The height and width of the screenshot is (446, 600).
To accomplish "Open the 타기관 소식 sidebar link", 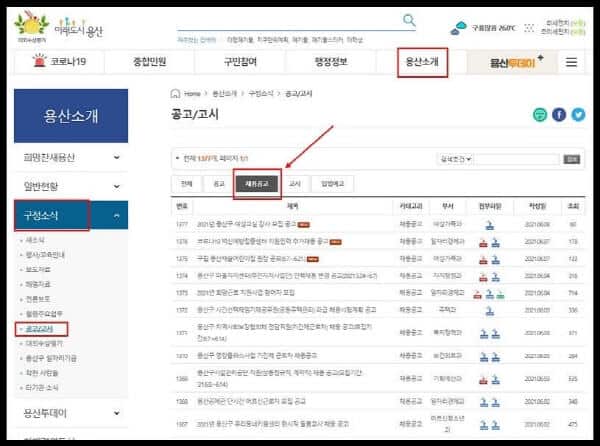I will tap(42, 387).
